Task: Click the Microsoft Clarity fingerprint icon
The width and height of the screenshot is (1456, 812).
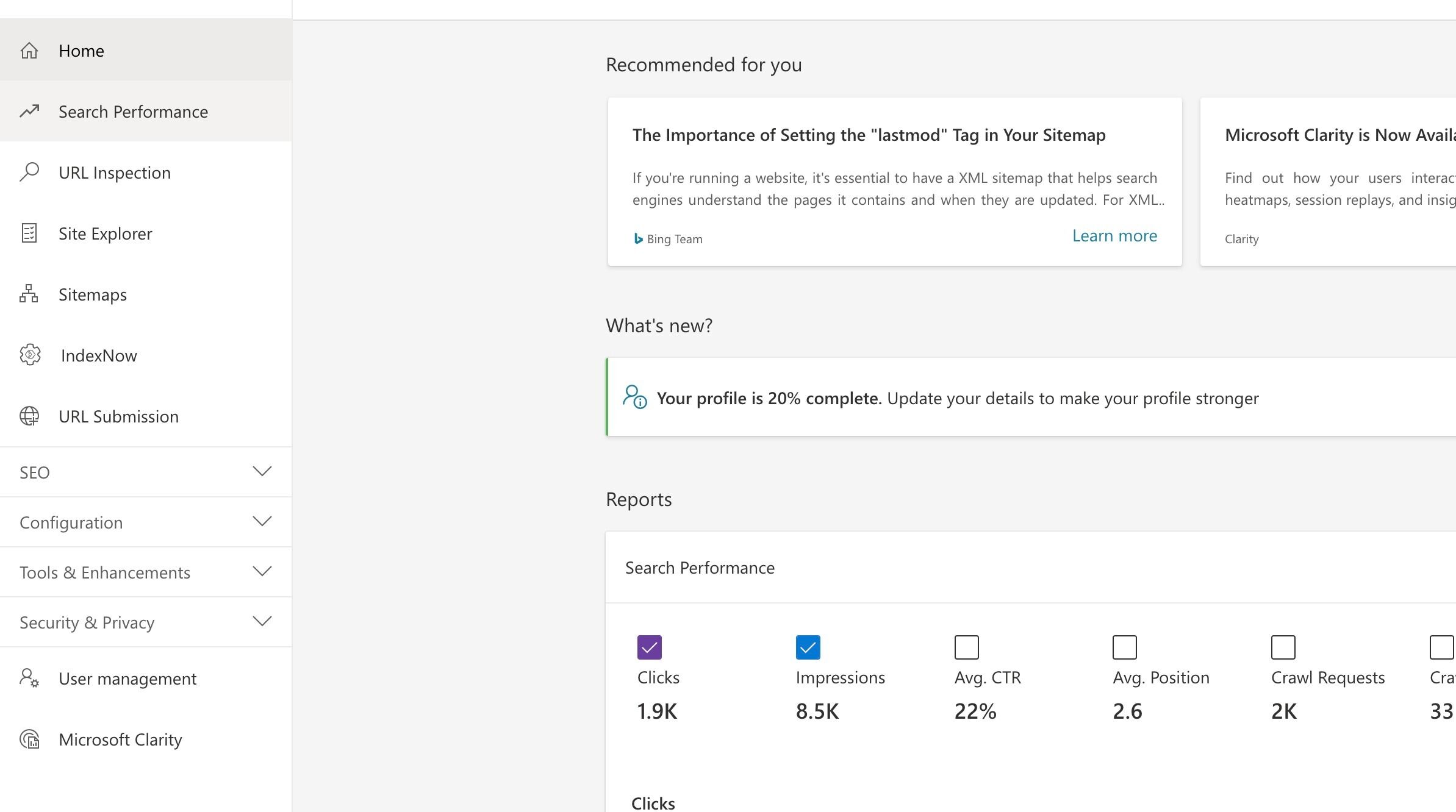Action: 29,739
